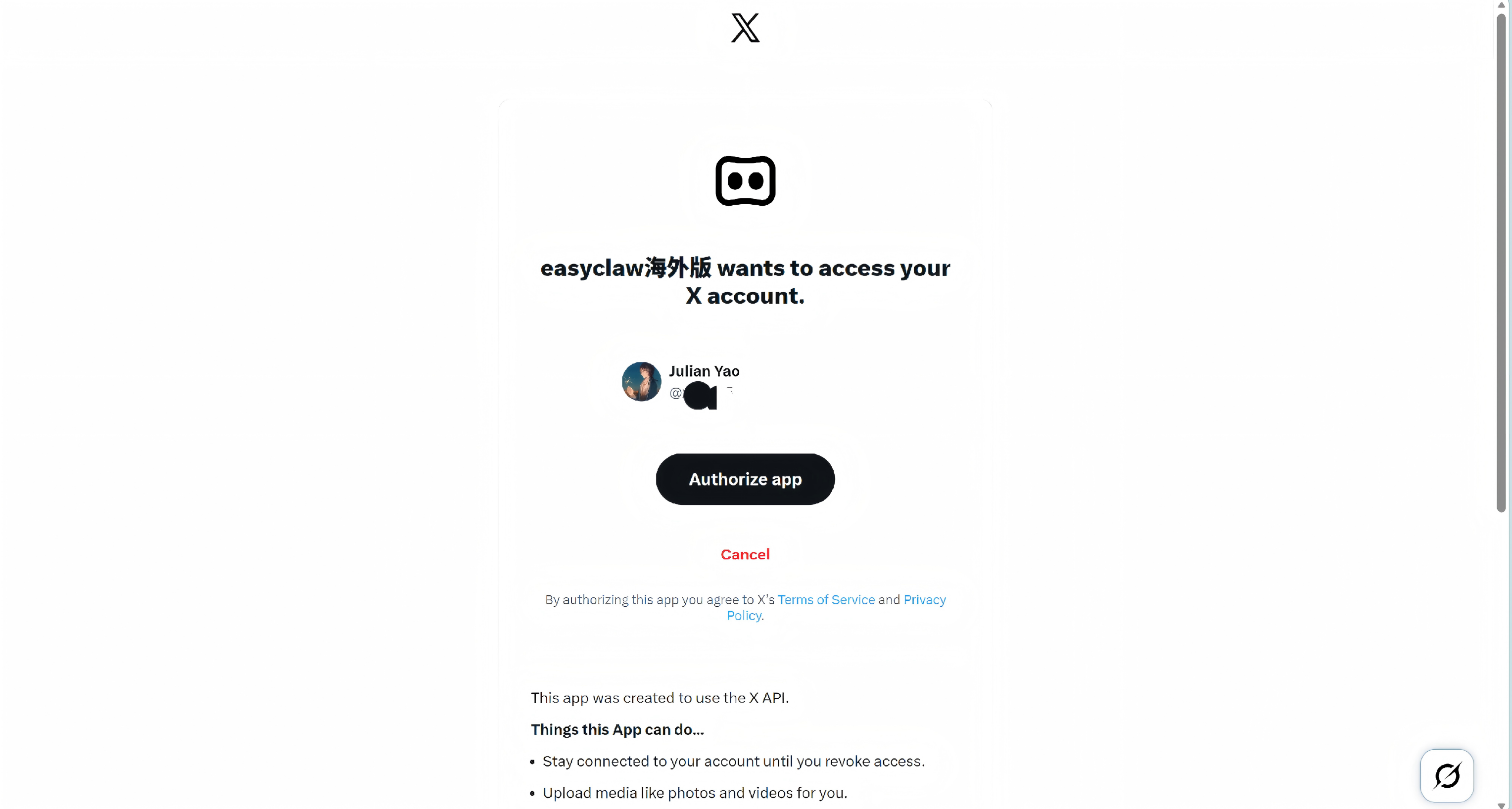Image resolution: width=1512 pixels, height=809 pixels.
Task: Click the easyclaw app robot-face icon
Action: (746, 180)
